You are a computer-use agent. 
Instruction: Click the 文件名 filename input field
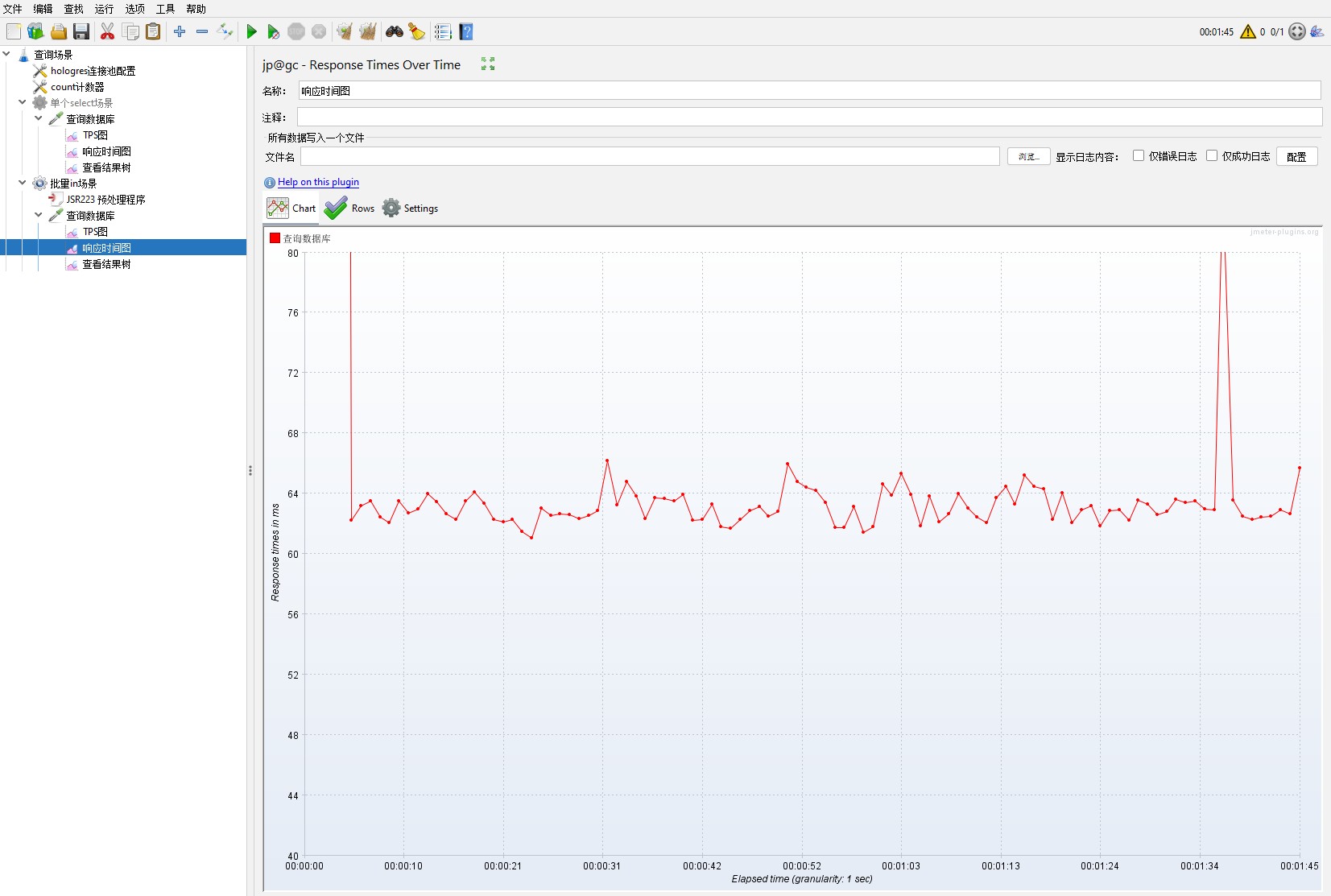650,156
